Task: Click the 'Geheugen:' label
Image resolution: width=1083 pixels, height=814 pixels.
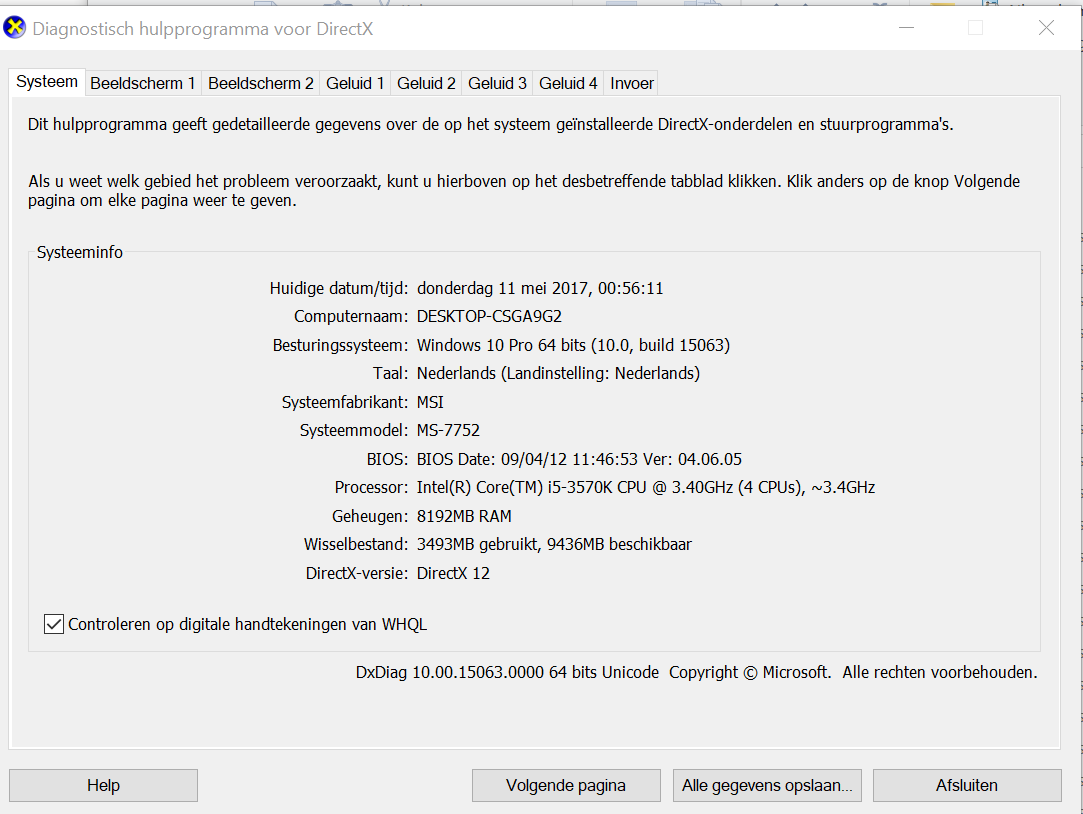Action: [370, 516]
